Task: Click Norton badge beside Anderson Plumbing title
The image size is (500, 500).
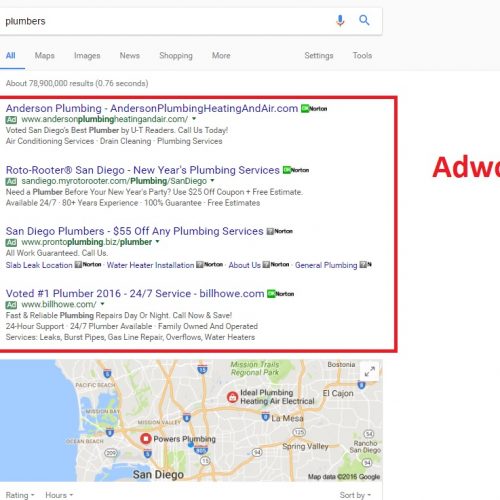Action: point(314,109)
